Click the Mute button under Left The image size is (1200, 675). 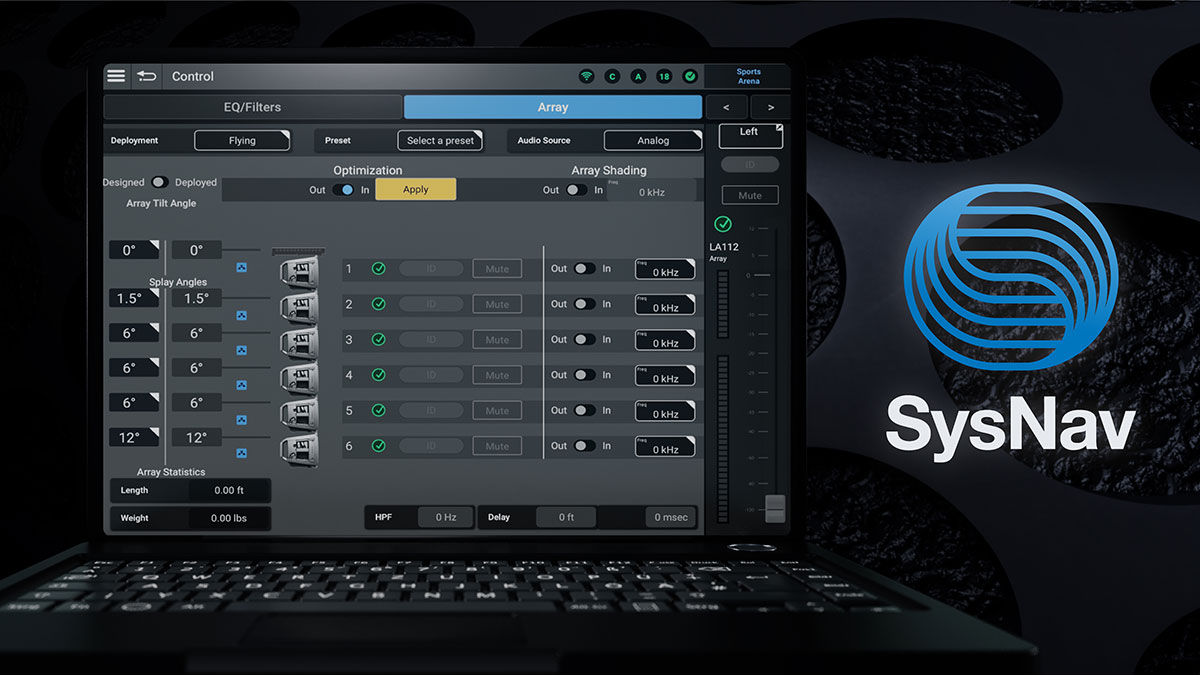point(750,195)
